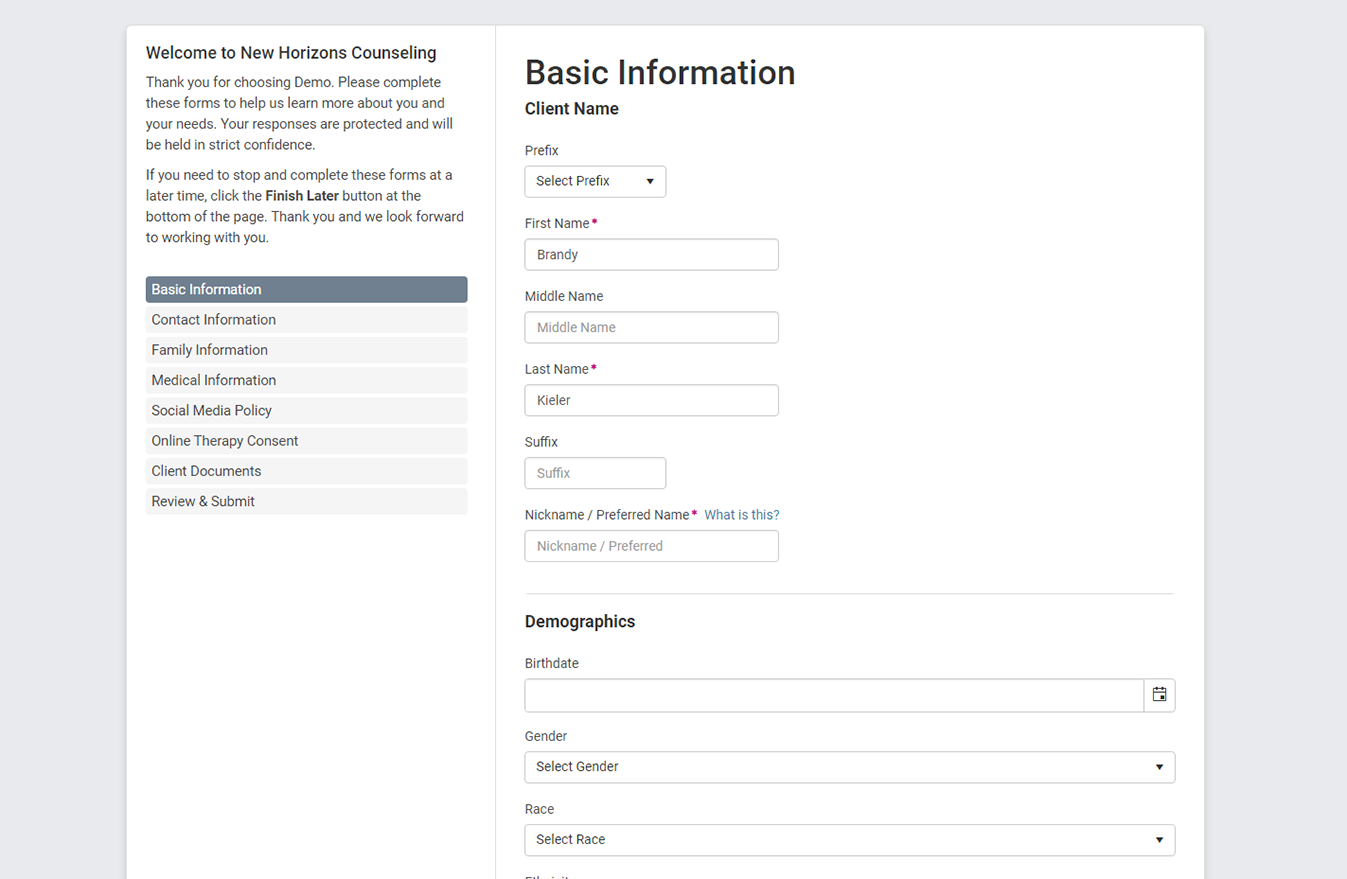Go to Contact Information section

click(306, 320)
